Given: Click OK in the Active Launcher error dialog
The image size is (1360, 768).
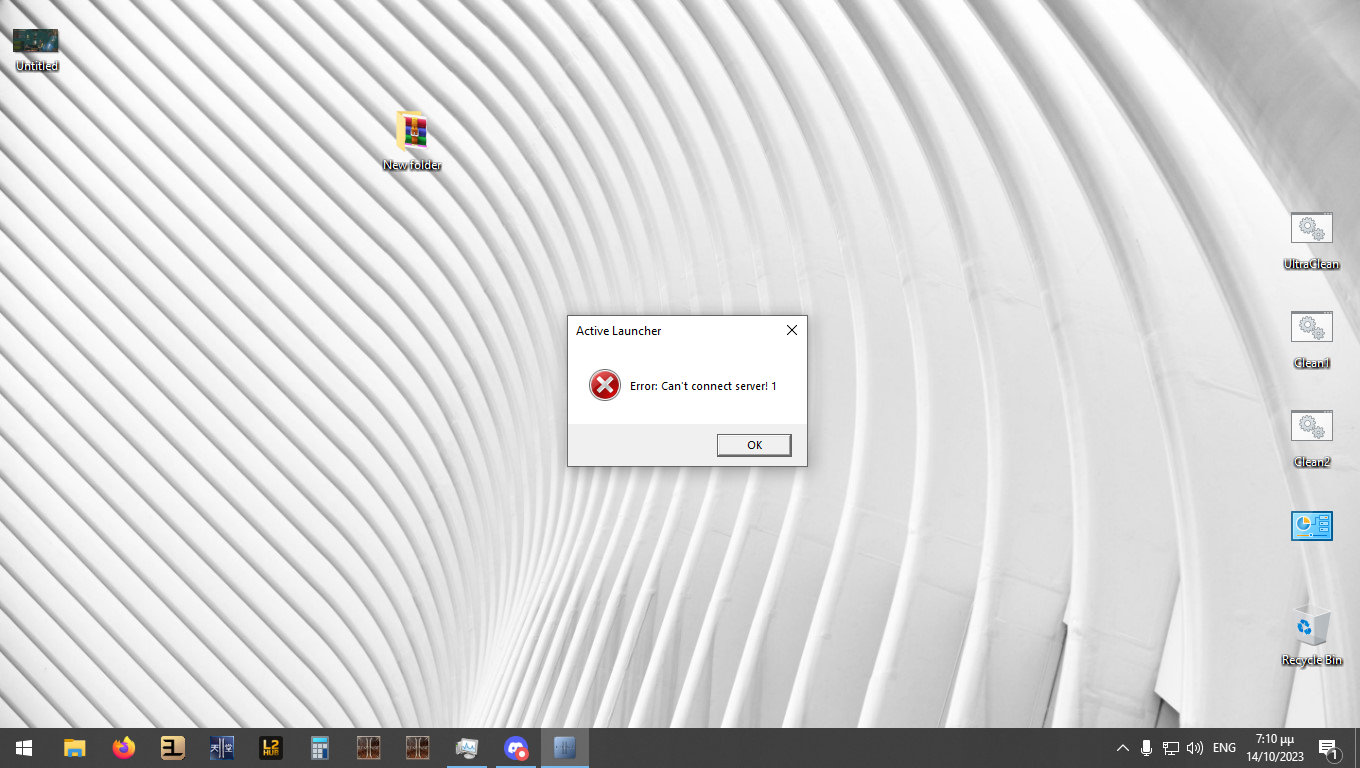Looking at the screenshot, I should point(754,445).
